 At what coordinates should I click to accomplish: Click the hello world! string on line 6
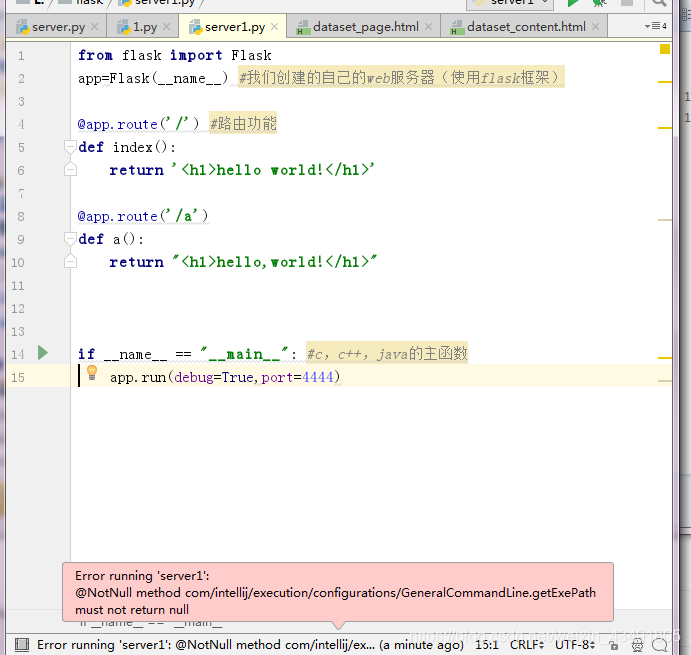click(x=273, y=170)
